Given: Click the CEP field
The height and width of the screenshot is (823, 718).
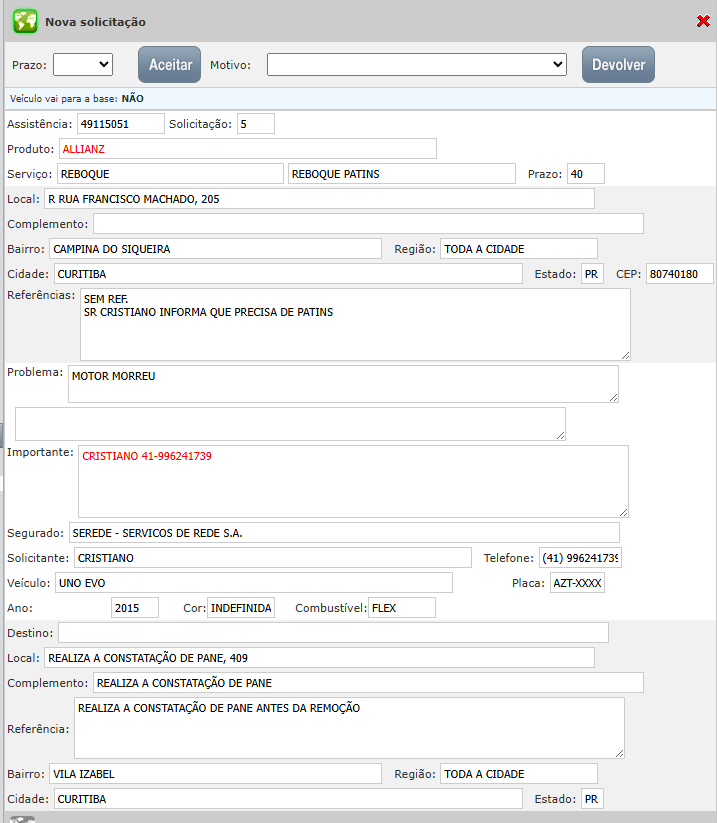Looking at the screenshot, I should pyautogui.click(x=679, y=274).
